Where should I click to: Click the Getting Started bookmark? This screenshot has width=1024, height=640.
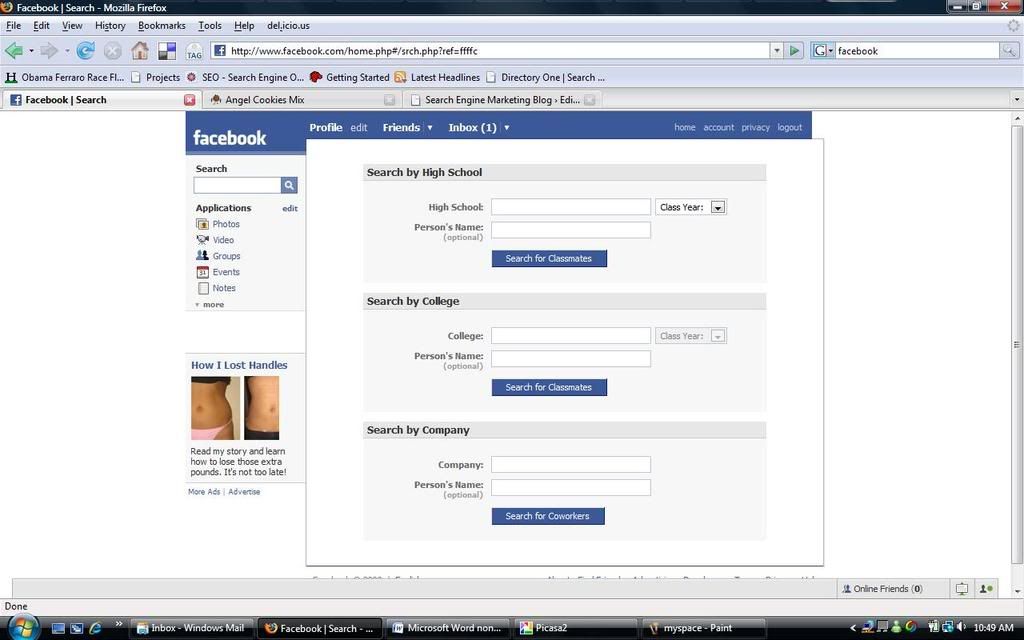[349, 77]
